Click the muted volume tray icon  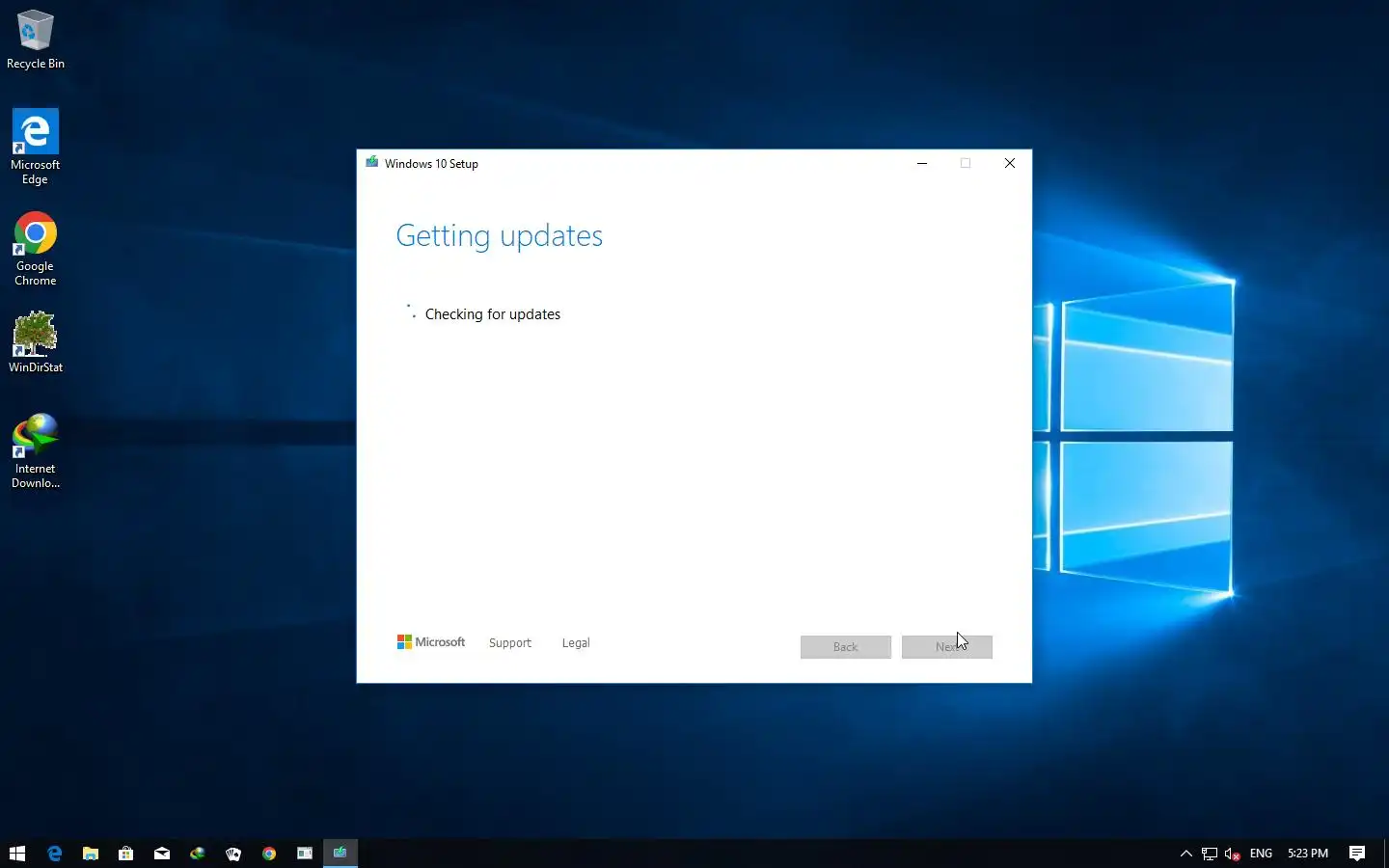[x=1233, y=854]
